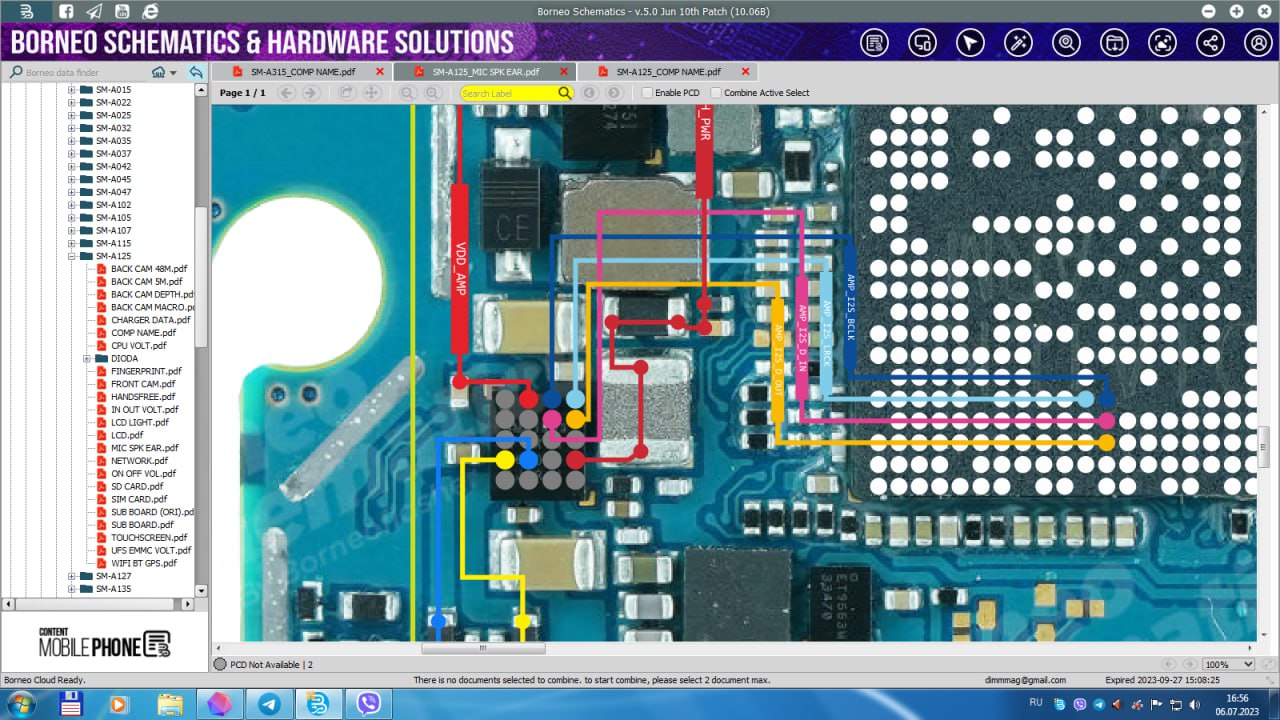Open the Internet Explorer website icon
Screen dimensions: 1280x720
(x=150, y=11)
